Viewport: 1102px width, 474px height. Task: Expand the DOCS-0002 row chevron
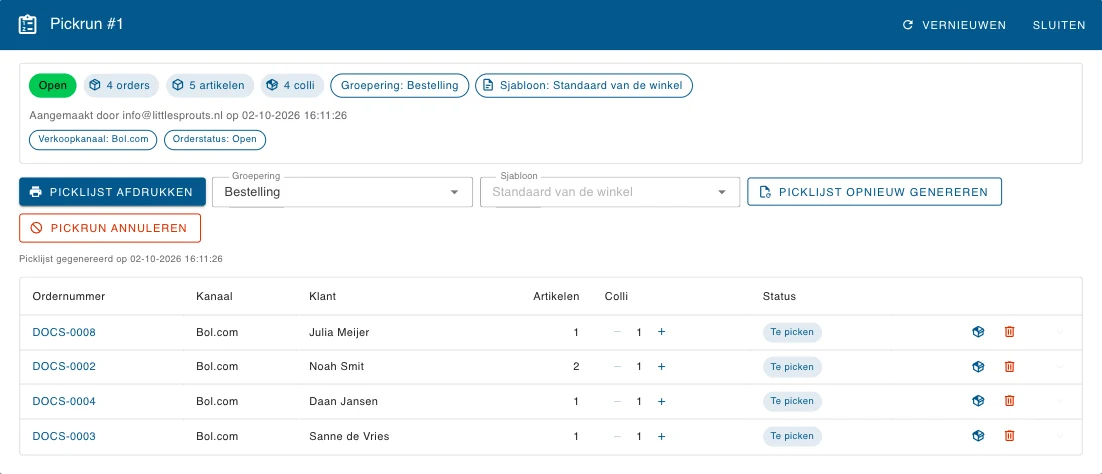[x=1060, y=366]
